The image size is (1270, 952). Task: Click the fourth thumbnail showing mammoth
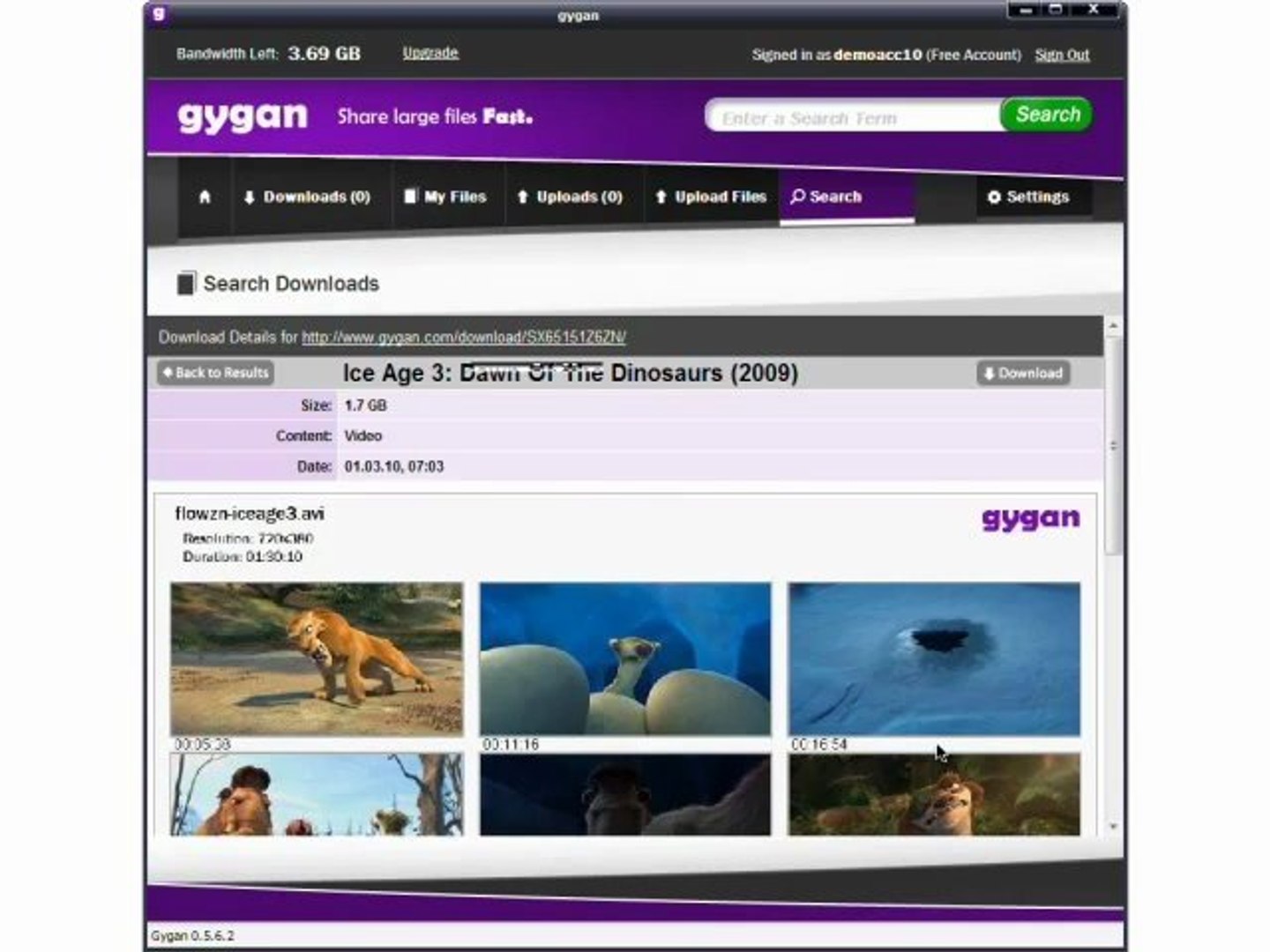coord(317,795)
